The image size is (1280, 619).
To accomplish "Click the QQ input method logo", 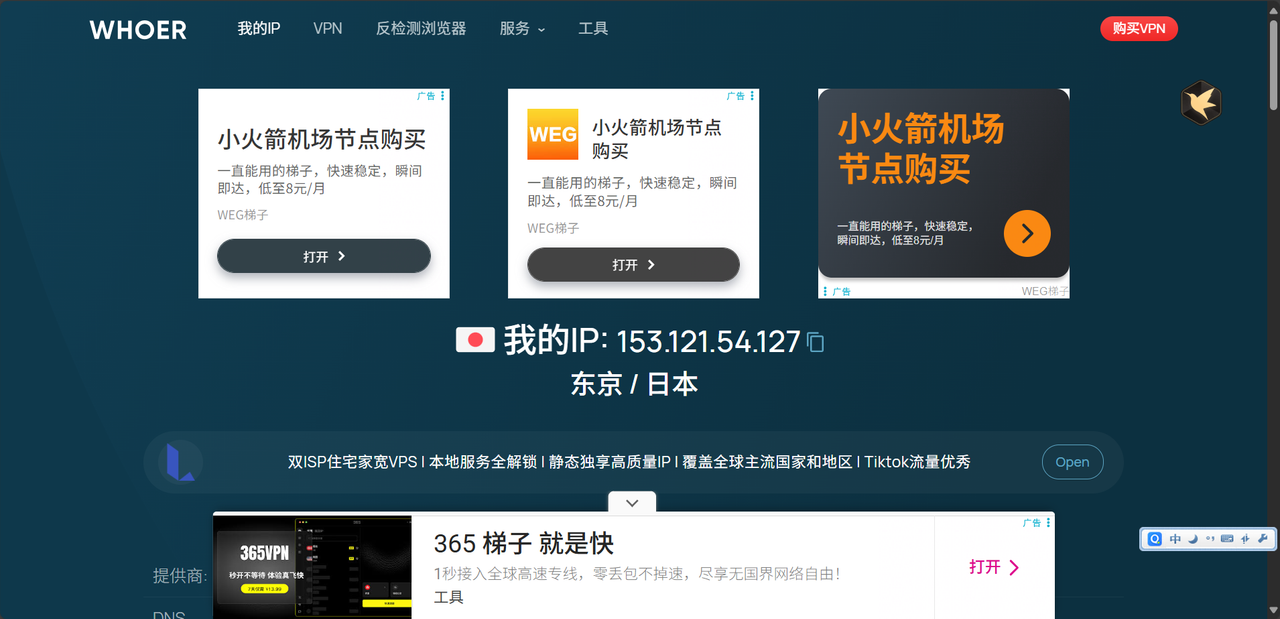I will coord(1154,539).
